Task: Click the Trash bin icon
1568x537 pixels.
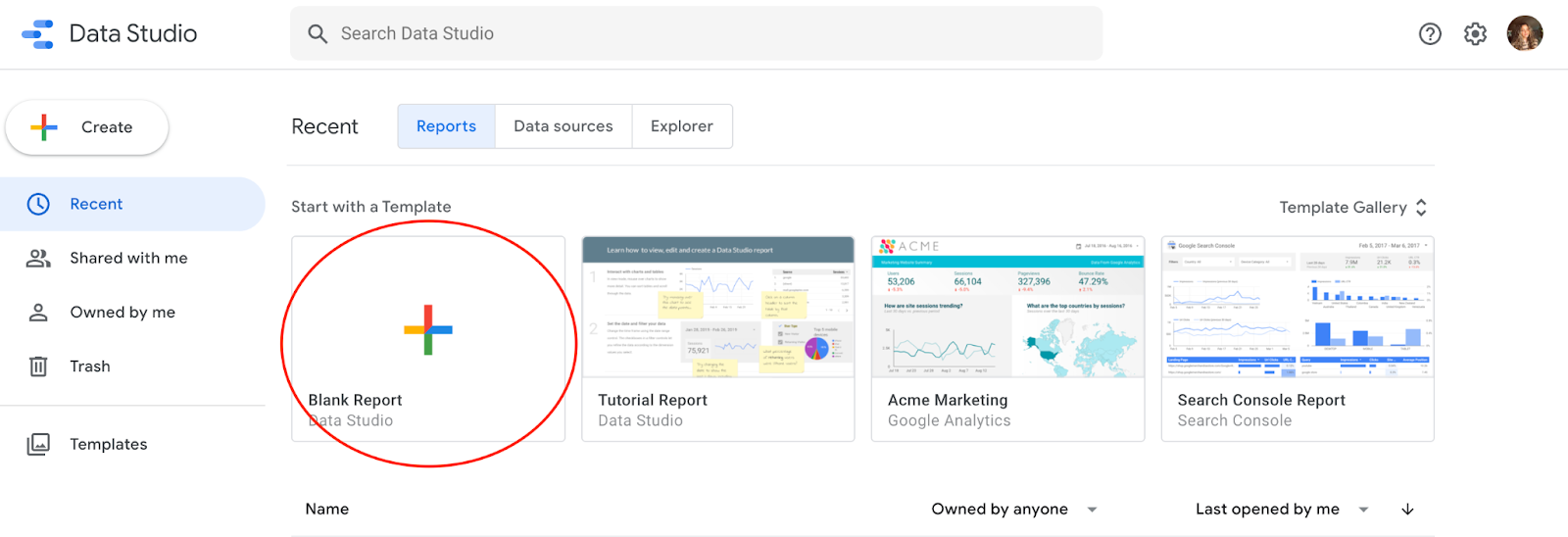Action: [x=38, y=366]
